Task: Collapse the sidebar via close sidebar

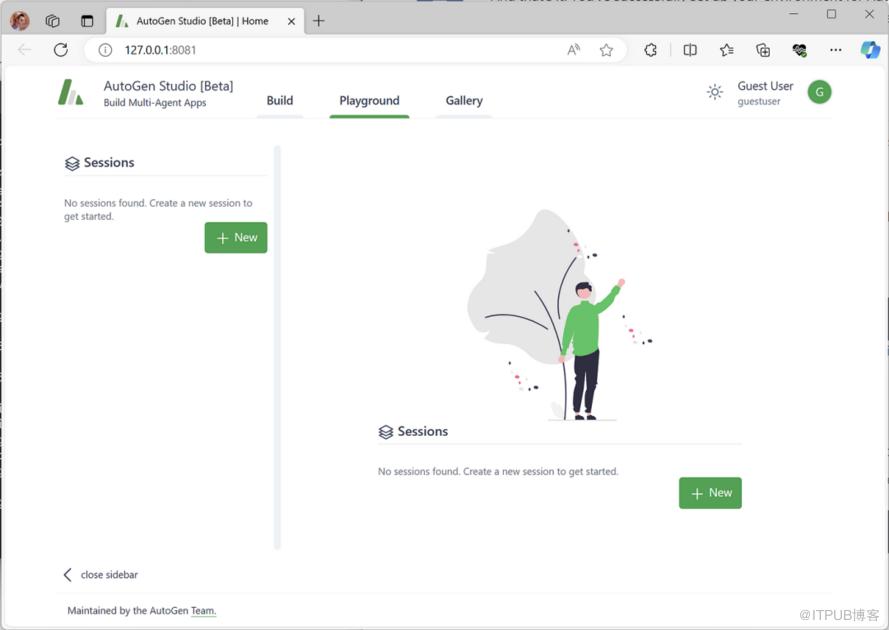Action: pyautogui.click(x=100, y=575)
